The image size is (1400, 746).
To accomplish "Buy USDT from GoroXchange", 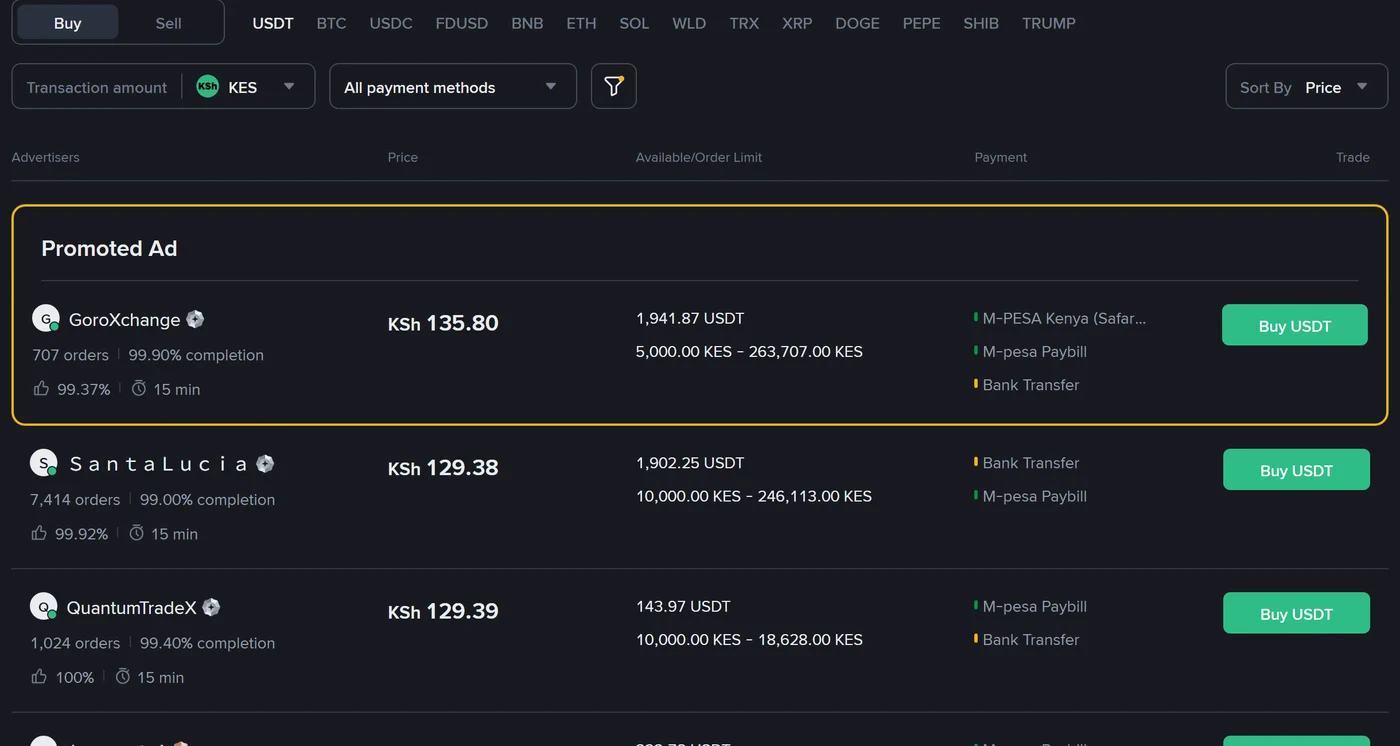I will (x=1295, y=325).
